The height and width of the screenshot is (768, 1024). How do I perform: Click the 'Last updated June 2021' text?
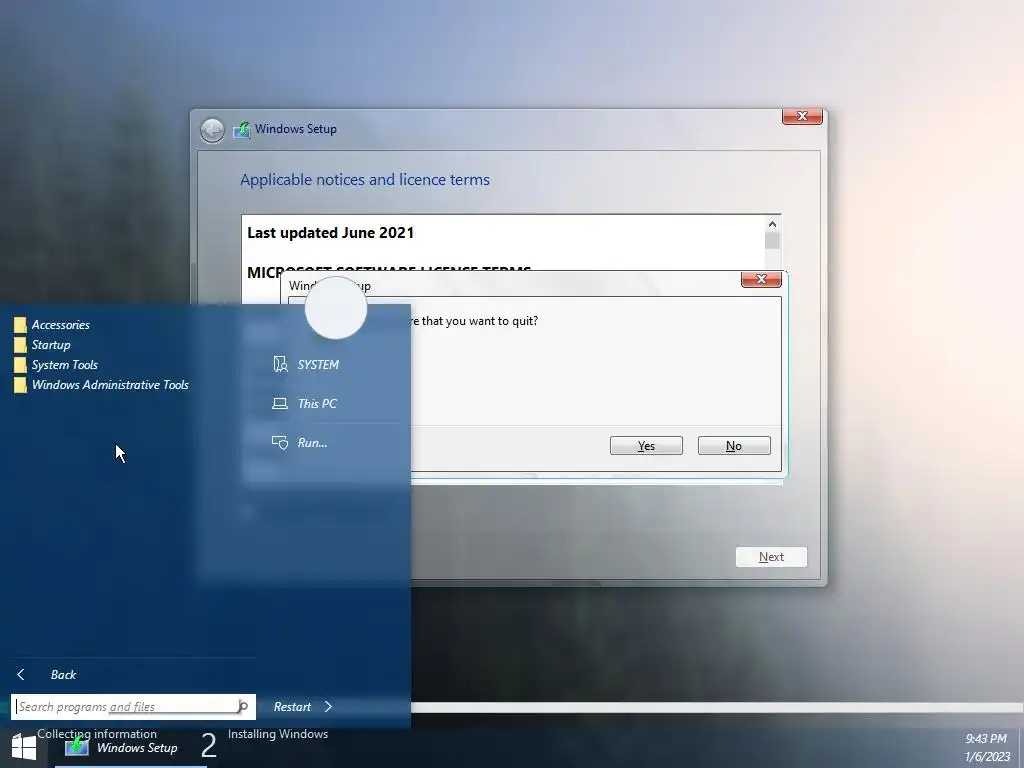pos(330,233)
